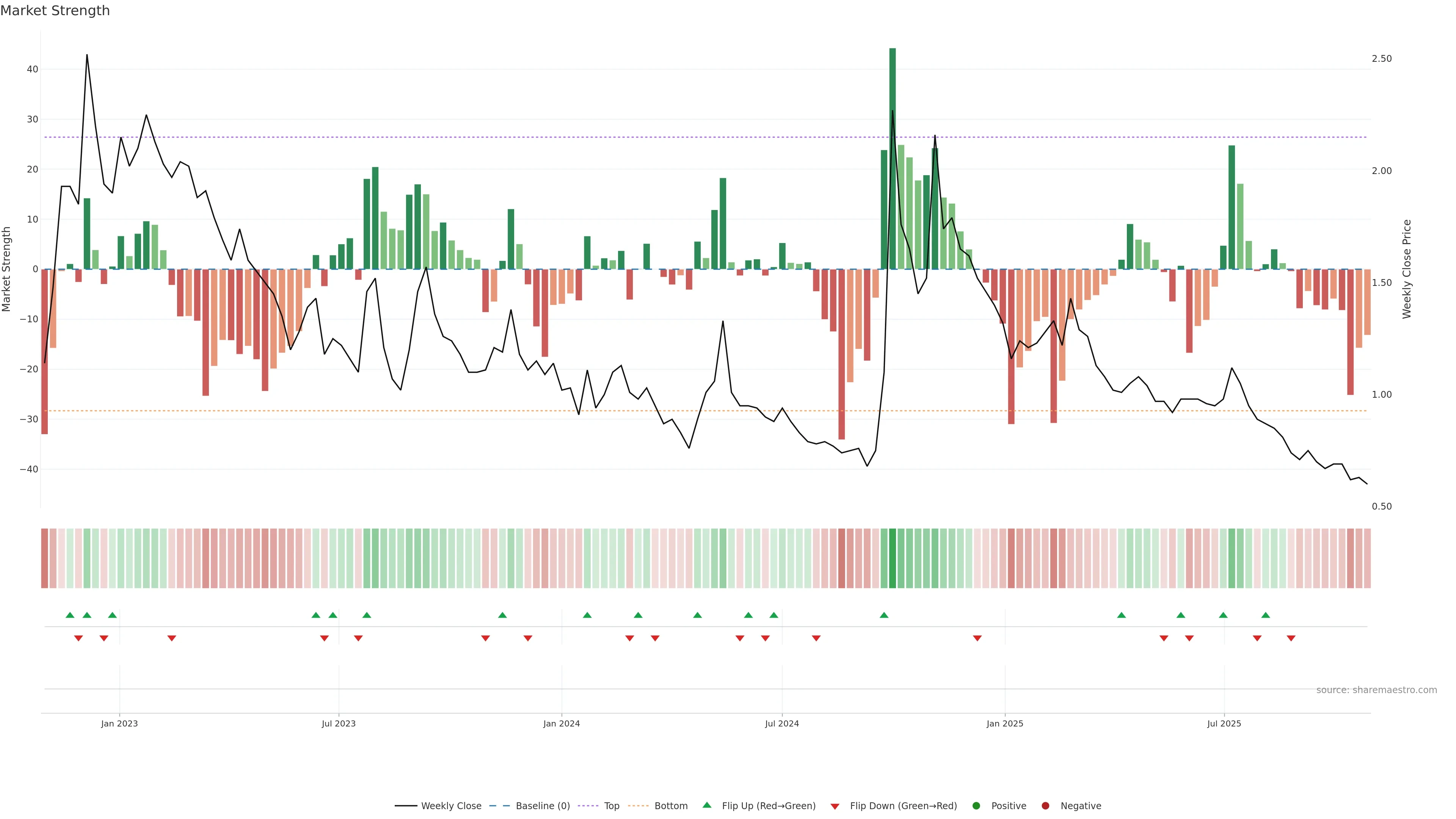Click the last red flip-down triangle marker
The width and height of the screenshot is (1456, 819).
(x=1291, y=638)
